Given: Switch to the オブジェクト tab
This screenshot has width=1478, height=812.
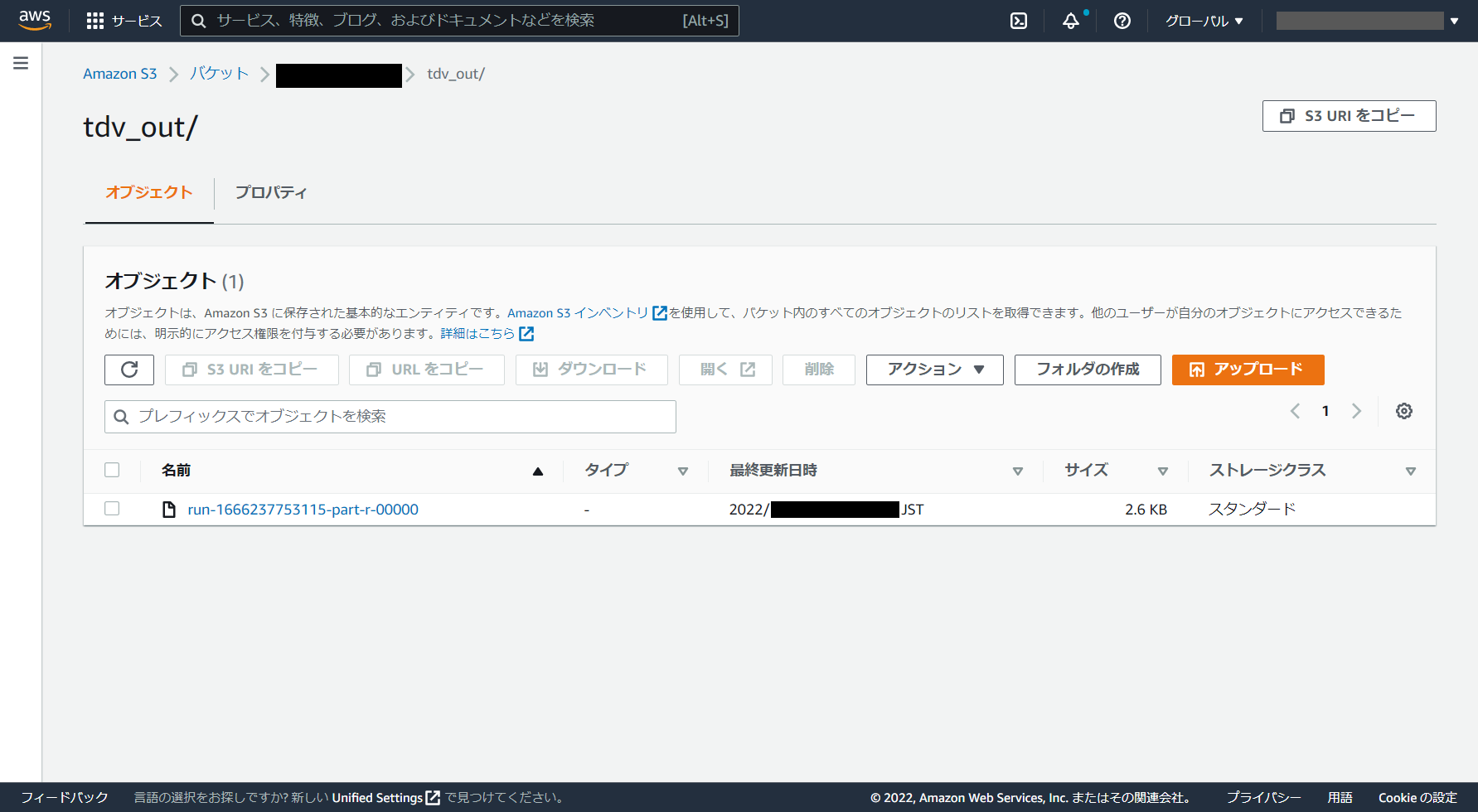Looking at the screenshot, I should [149, 192].
